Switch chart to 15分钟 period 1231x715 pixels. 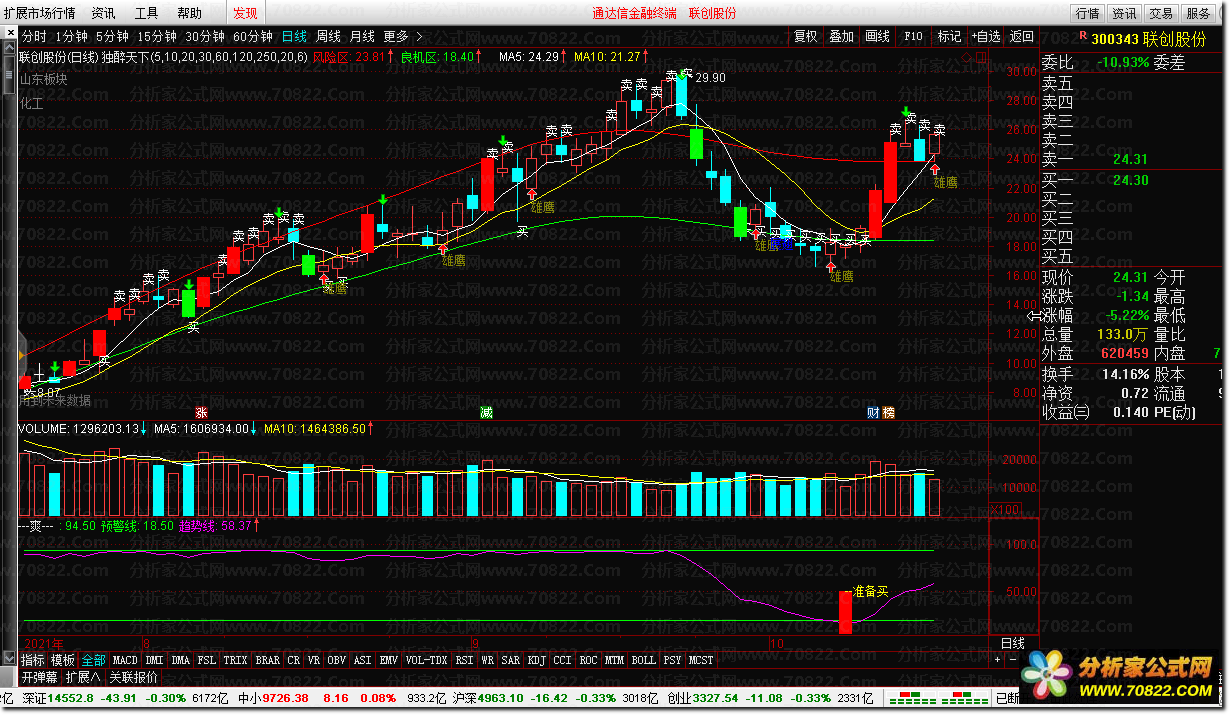[x=157, y=36]
